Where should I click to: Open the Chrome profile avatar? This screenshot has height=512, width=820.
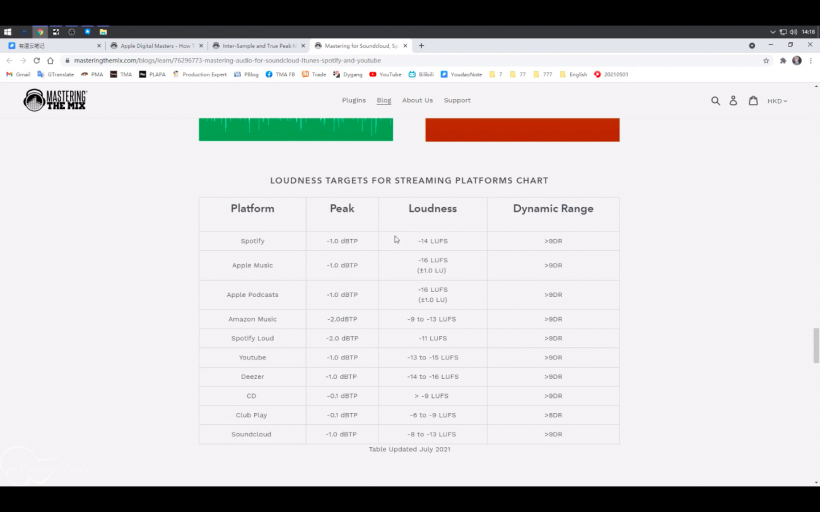pyautogui.click(x=796, y=61)
